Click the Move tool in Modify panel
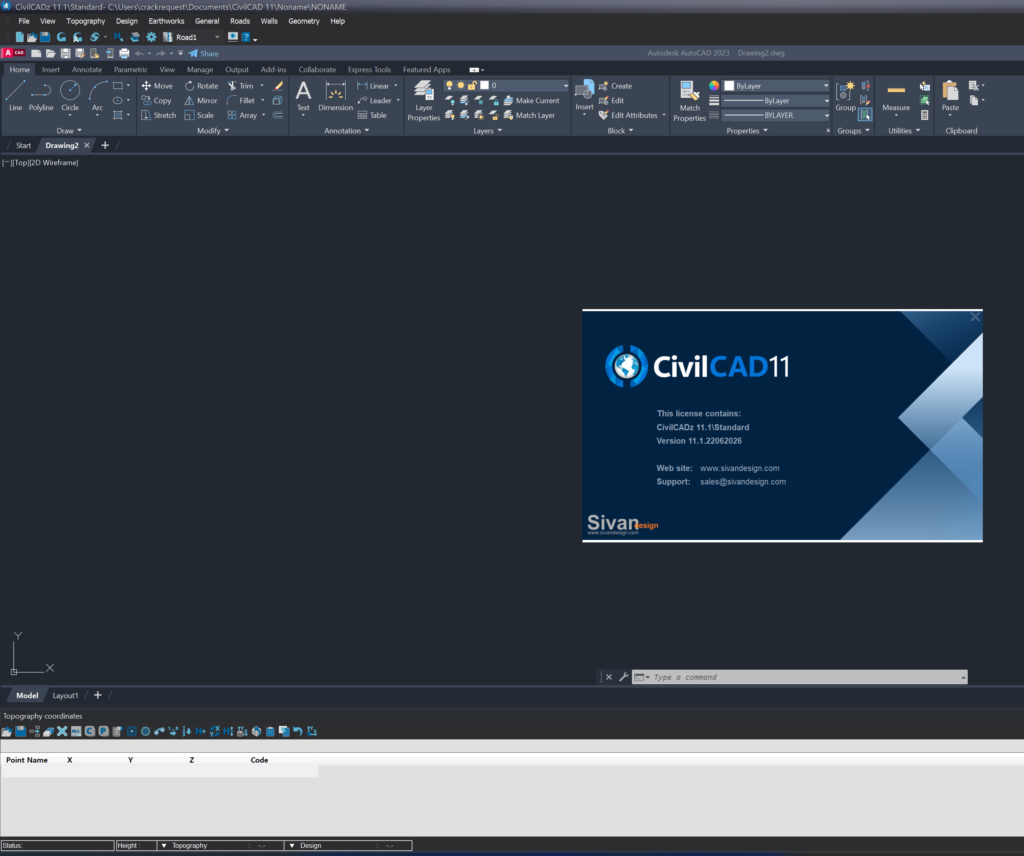Viewport: 1024px width, 856px height. (x=157, y=86)
